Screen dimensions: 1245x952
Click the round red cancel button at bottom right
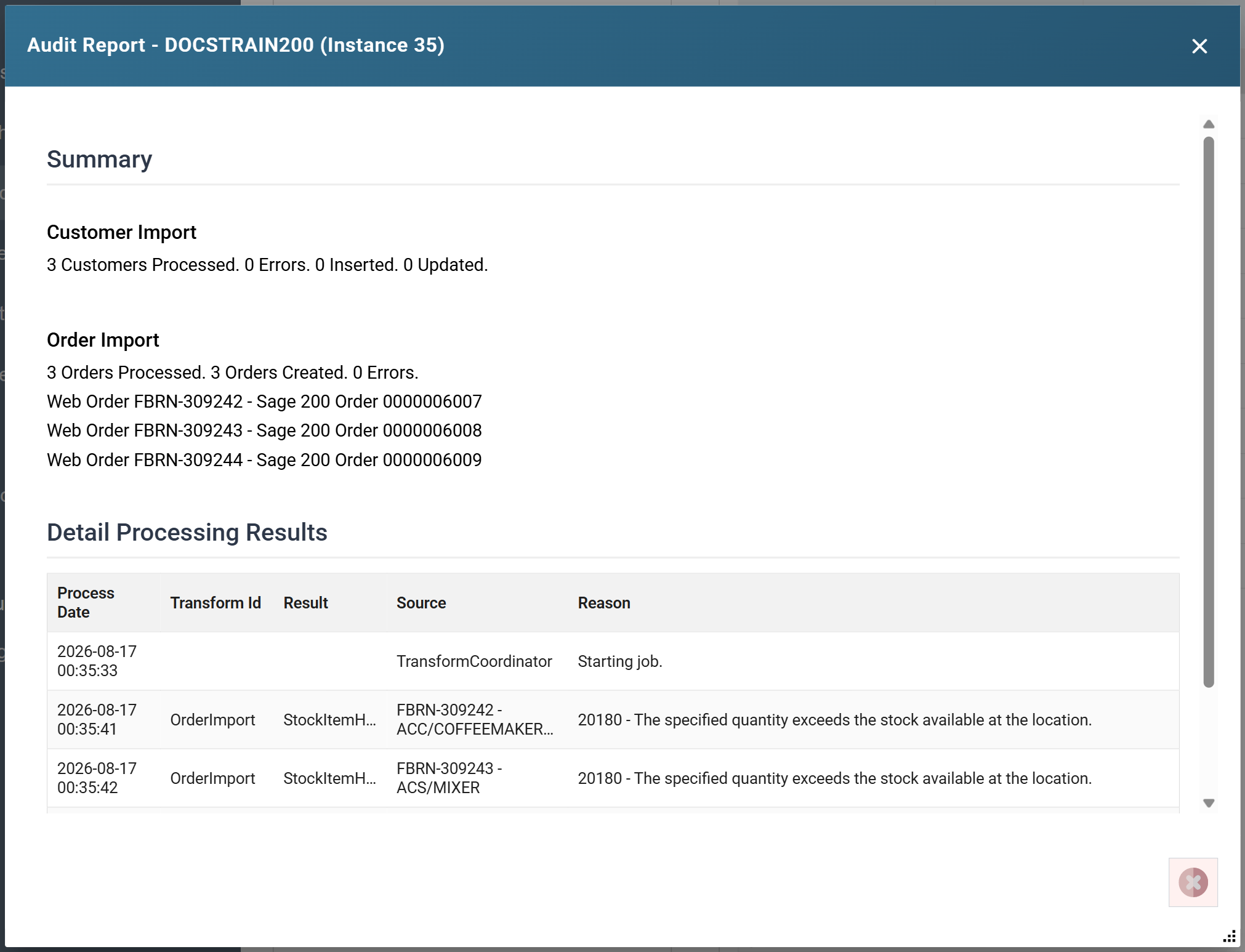[1193, 882]
